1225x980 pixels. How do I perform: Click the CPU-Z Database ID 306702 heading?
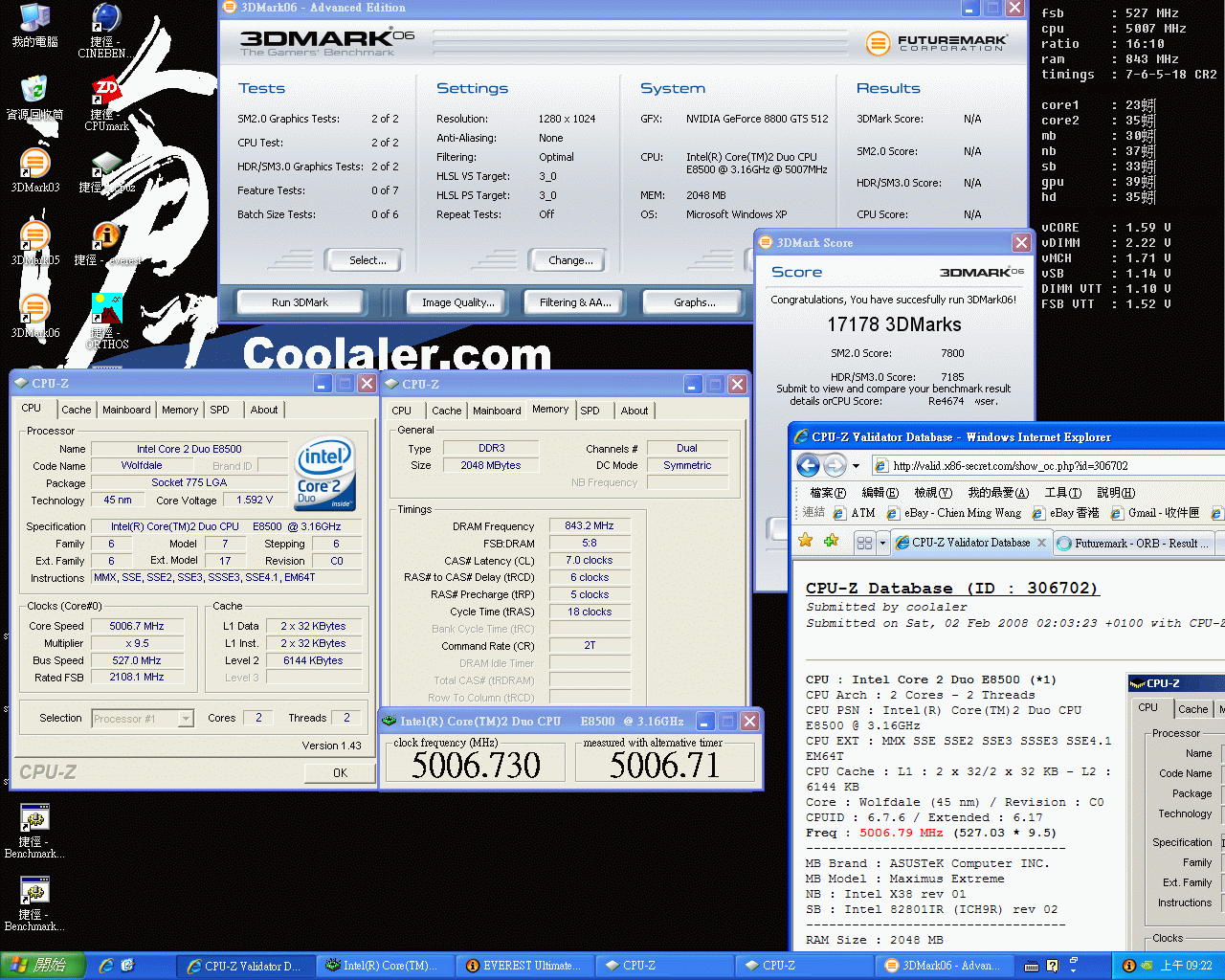(x=951, y=589)
